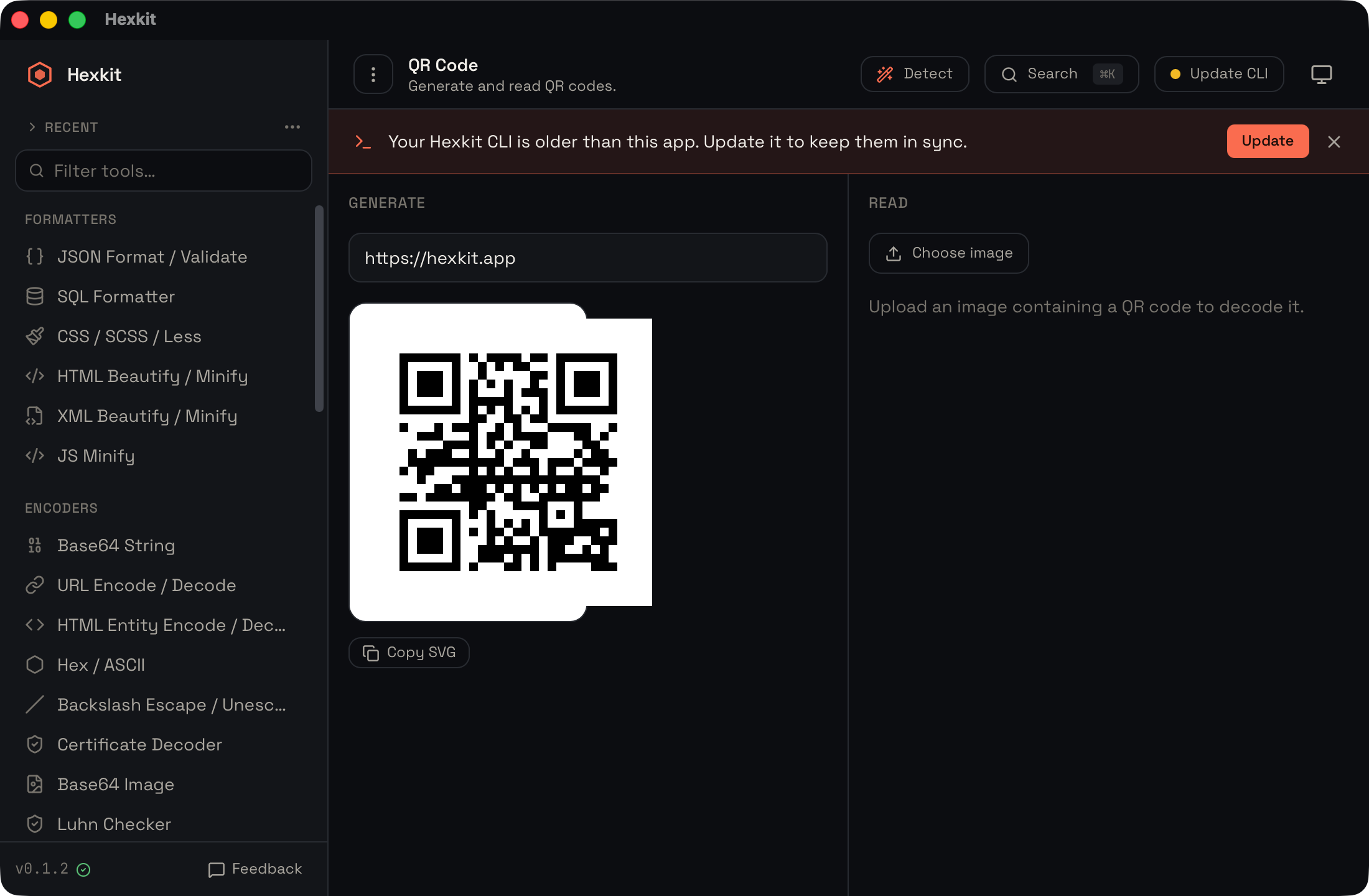The height and width of the screenshot is (896, 1369).
Task: Expand the Recent section chevron
Action: pos(32,127)
